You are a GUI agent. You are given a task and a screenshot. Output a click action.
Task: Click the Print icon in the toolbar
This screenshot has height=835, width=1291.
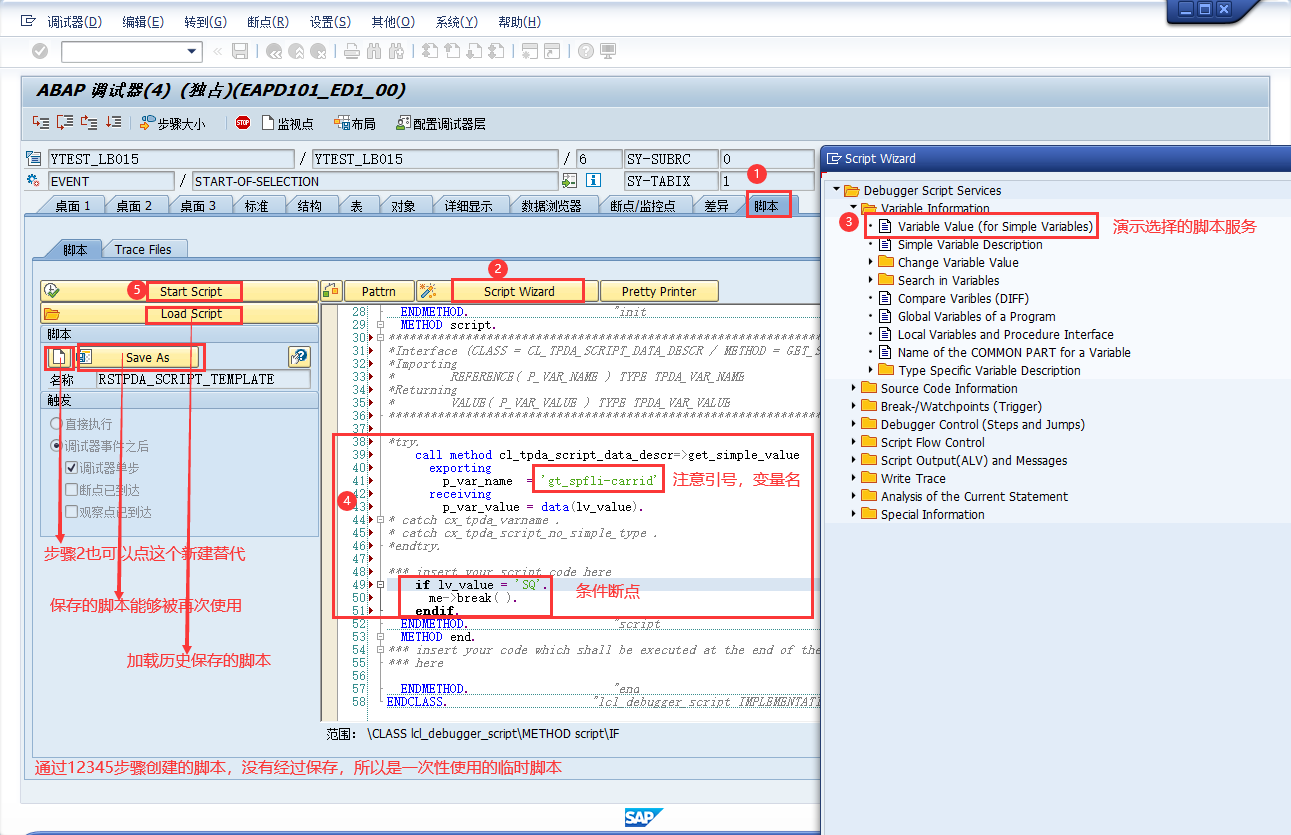pos(352,51)
